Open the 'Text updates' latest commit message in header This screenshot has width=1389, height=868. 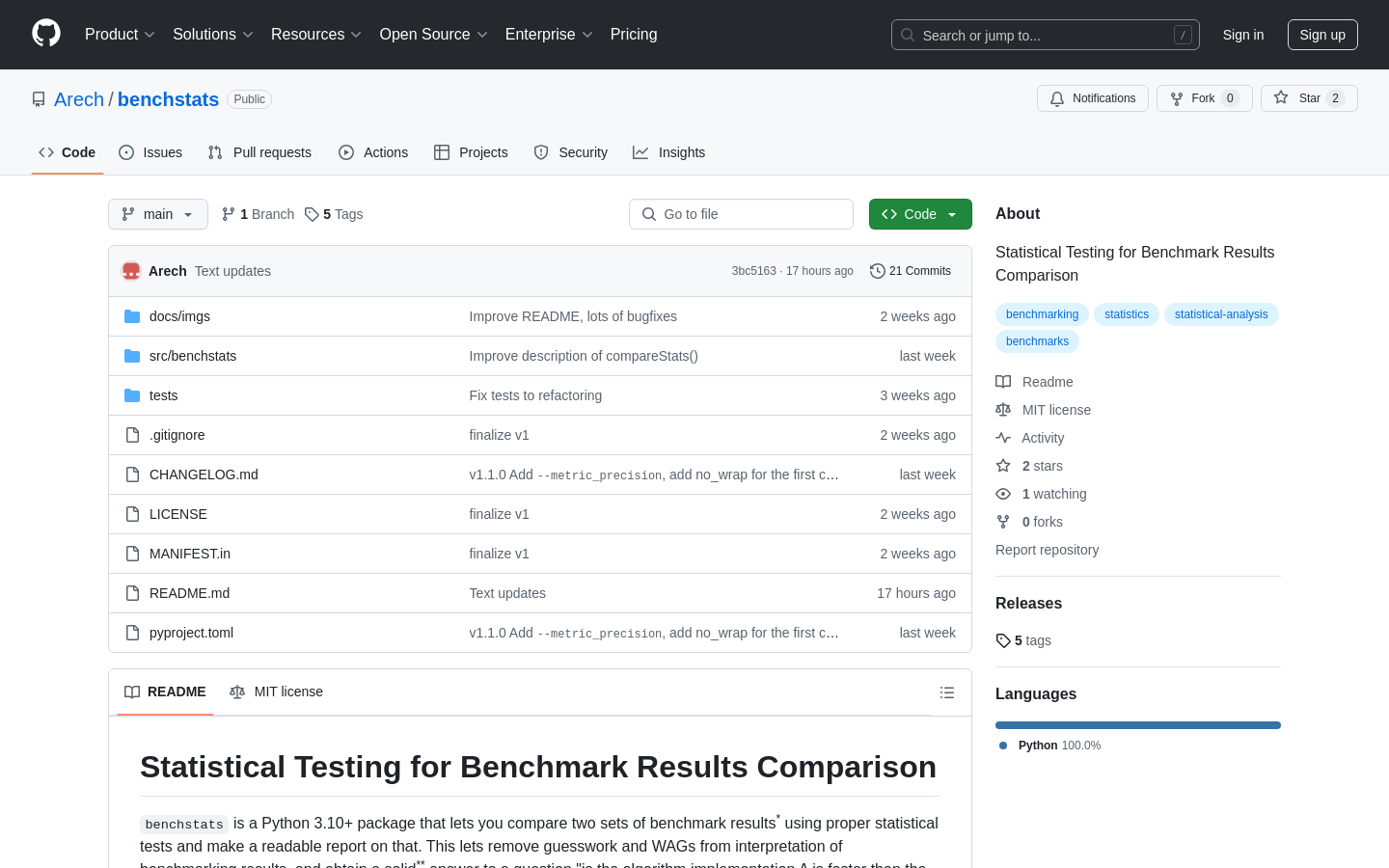[232, 271]
